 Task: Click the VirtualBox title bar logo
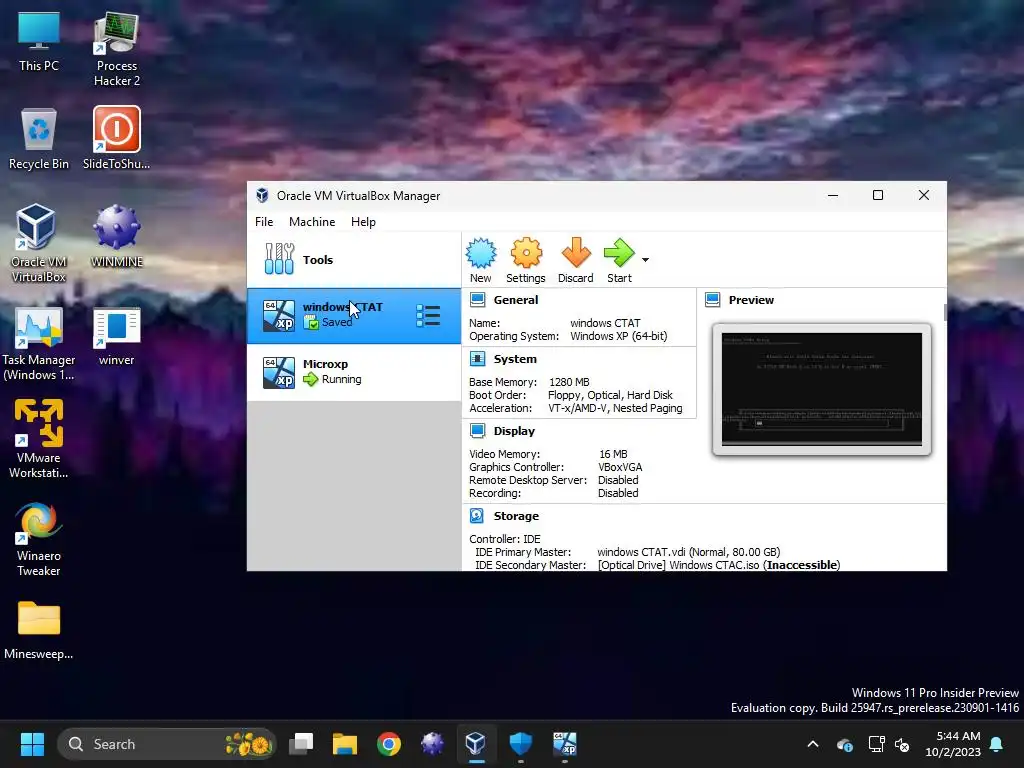(262, 195)
